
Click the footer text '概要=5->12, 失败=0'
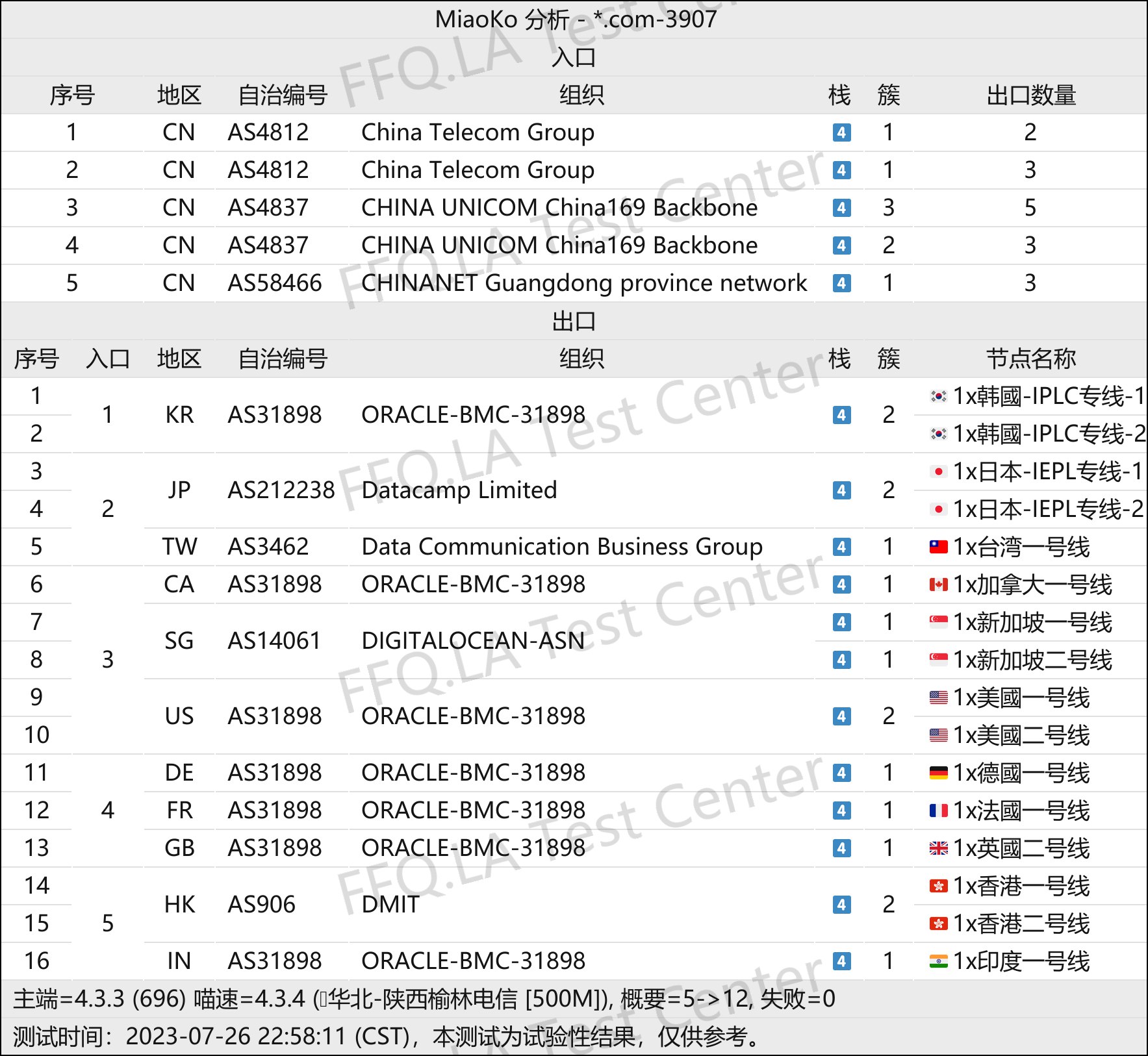coord(728,999)
